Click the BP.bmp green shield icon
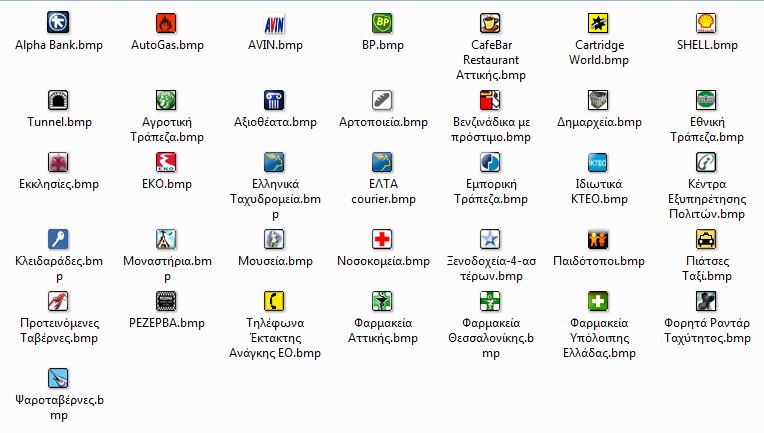Image resolution: width=764 pixels, height=433 pixels. (x=382, y=22)
